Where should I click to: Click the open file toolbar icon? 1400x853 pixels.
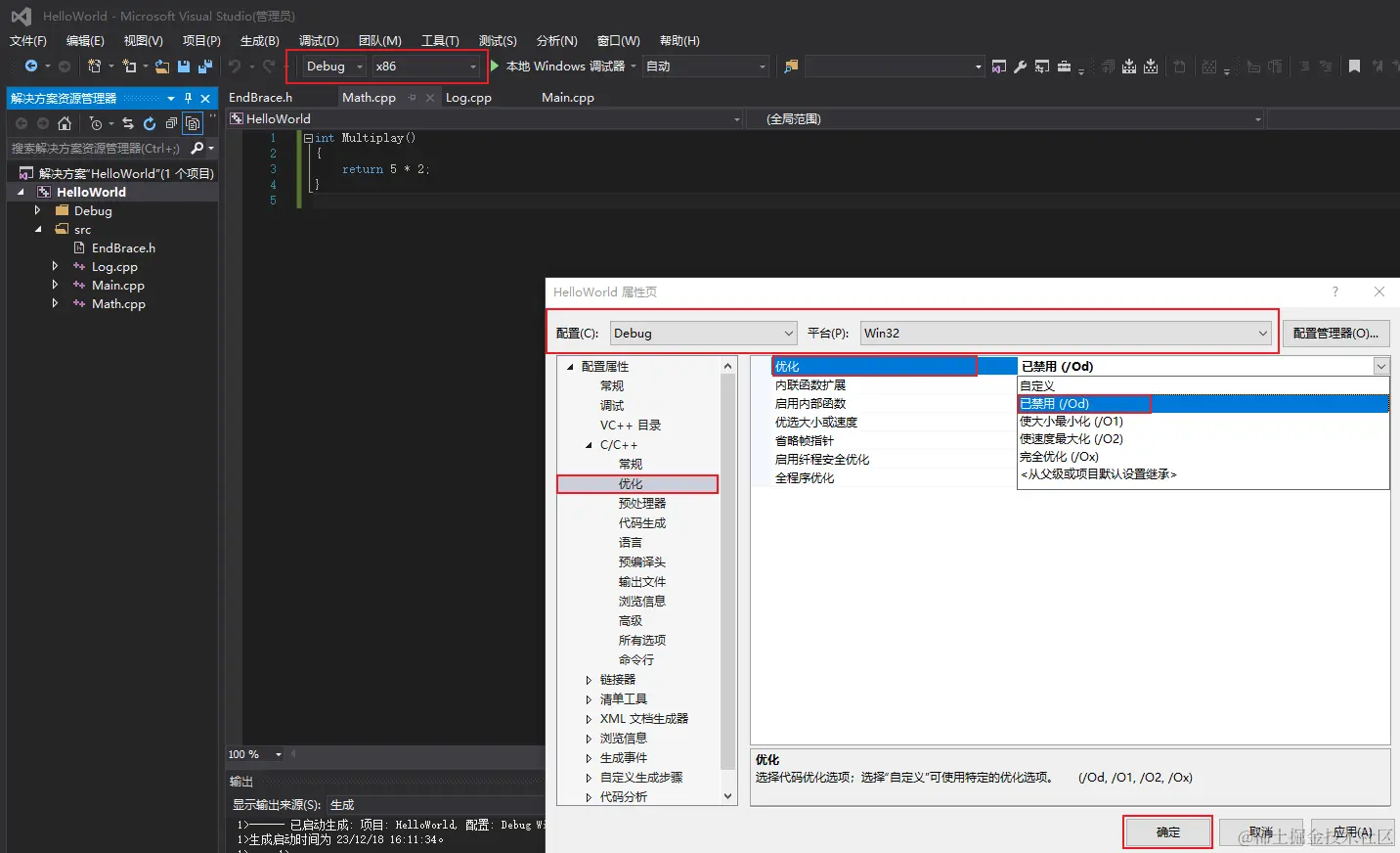(x=162, y=67)
